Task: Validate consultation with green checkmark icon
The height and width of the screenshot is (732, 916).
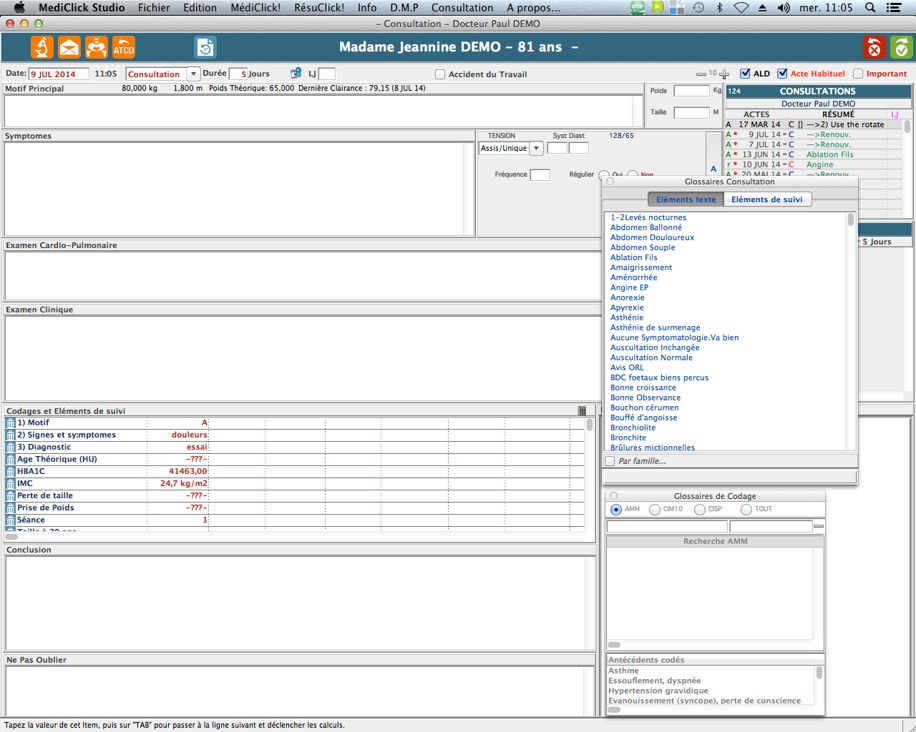Action: point(901,47)
